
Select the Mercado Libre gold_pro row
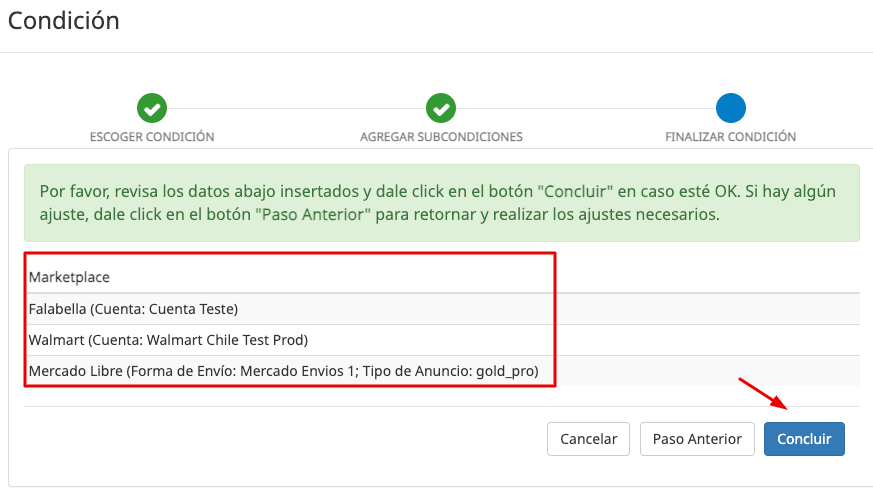(x=442, y=371)
